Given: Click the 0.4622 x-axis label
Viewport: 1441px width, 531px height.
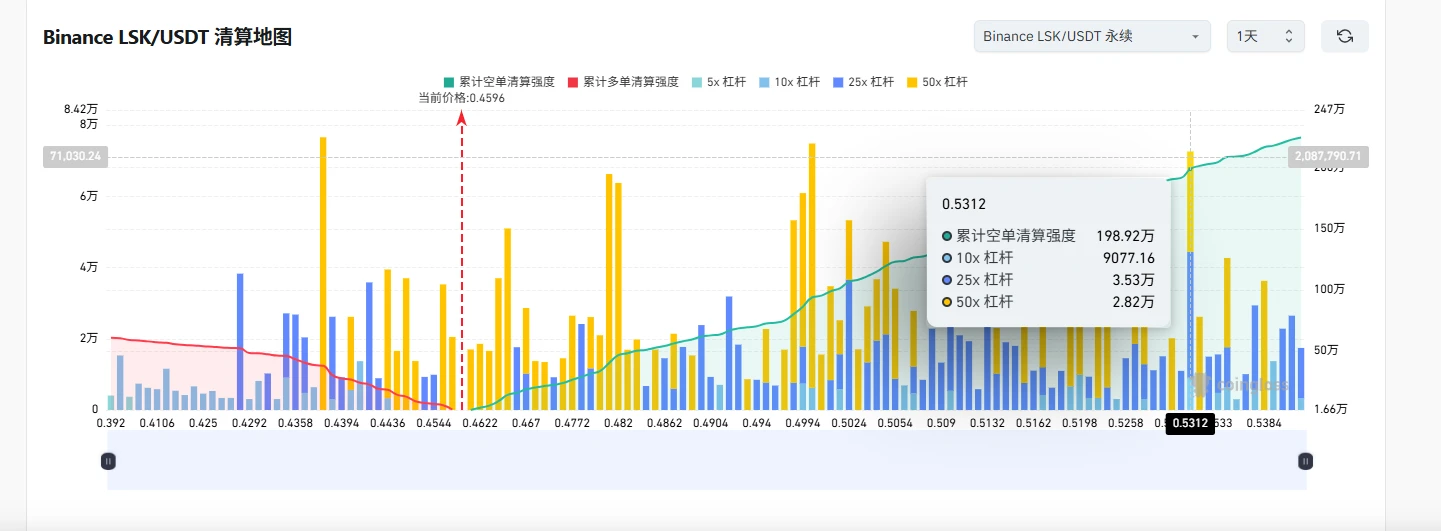Looking at the screenshot, I should pyautogui.click(x=480, y=423).
